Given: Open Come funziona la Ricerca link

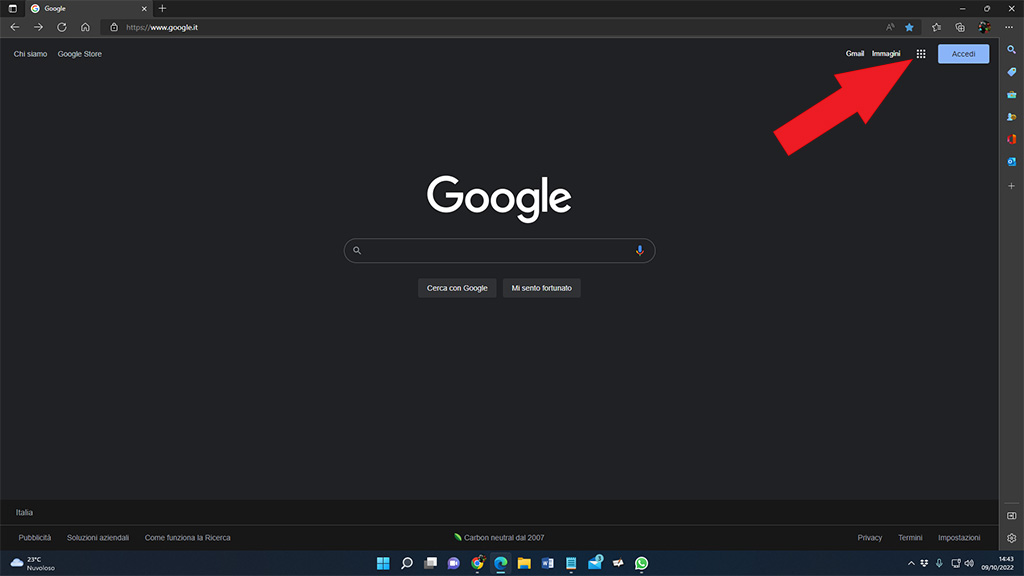Looking at the screenshot, I should (x=187, y=537).
